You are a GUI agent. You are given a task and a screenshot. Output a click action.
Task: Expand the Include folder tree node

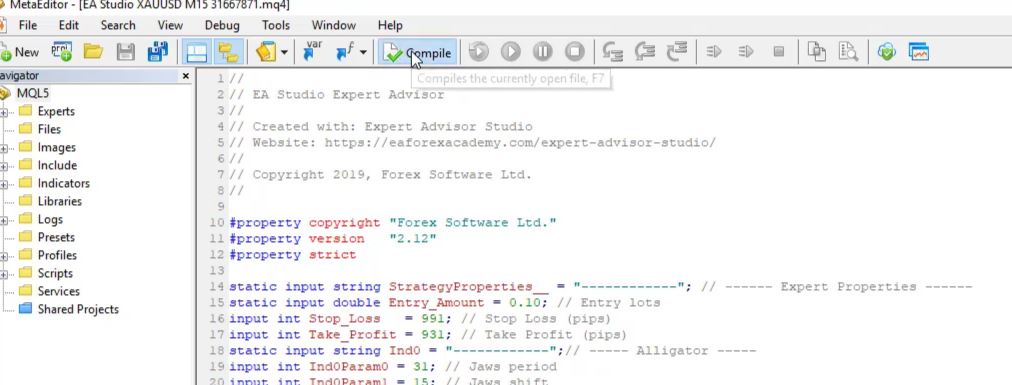tap(4, 166)
